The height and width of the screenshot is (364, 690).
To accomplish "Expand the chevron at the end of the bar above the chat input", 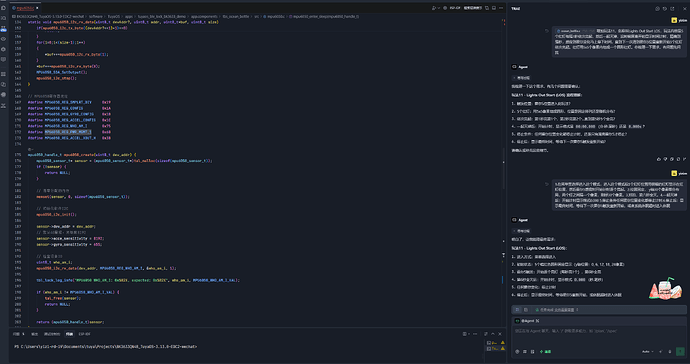I will coord(577,310).
